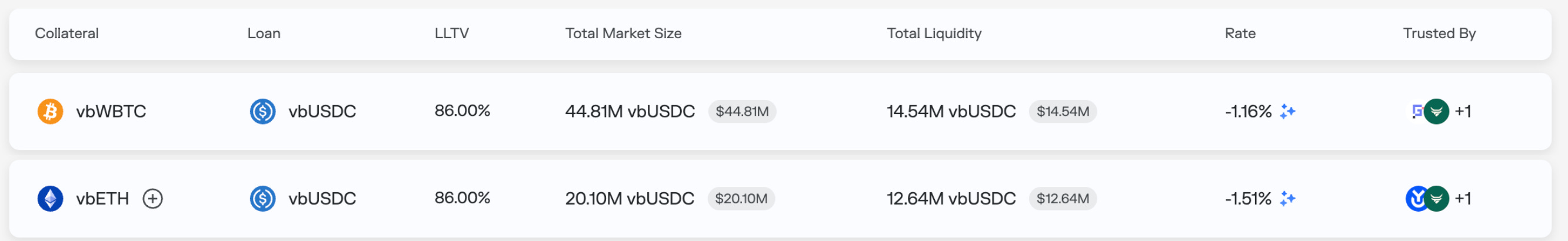The width and height of the screenshot is (1568, 241).
Task: Click the $44.81M market size badge
Action: (x=741, y=111)
